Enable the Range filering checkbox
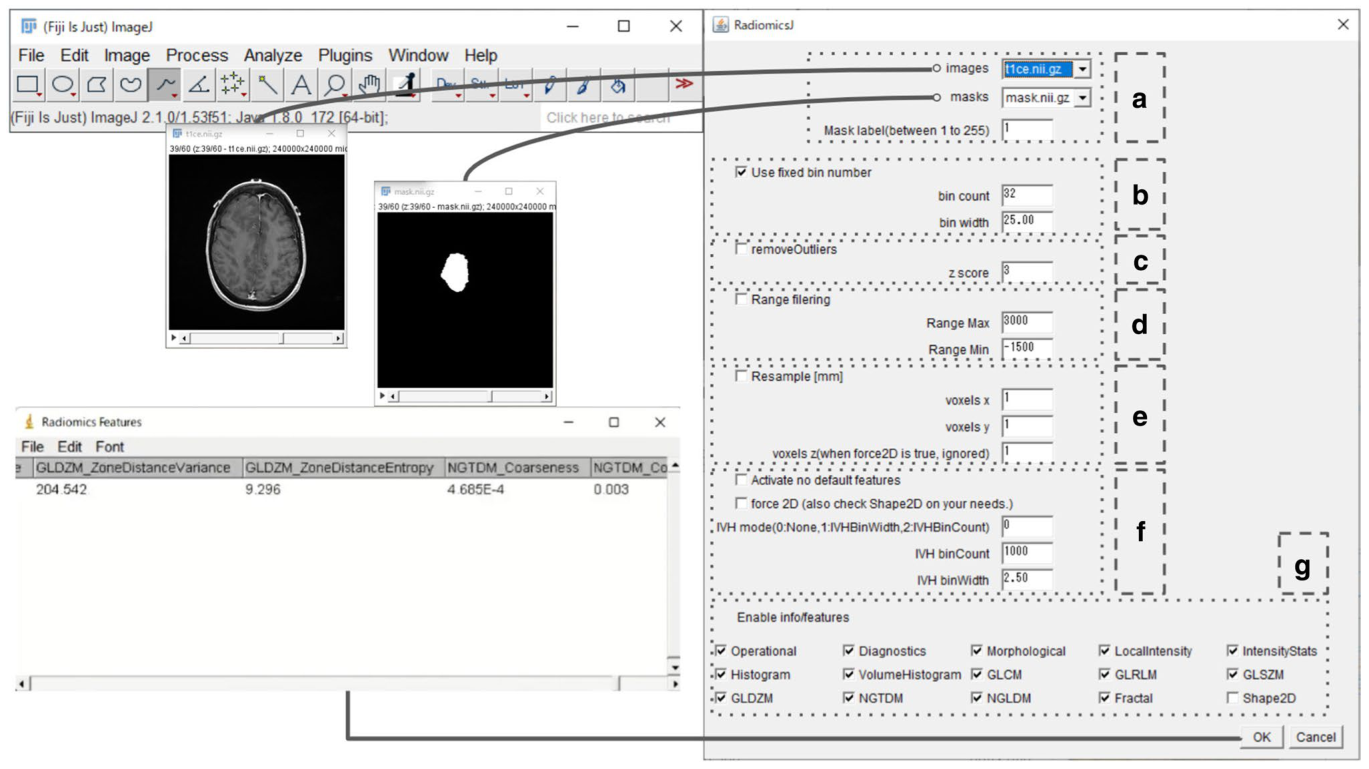This screenshot has height=769, width=1369. point(741,299)
